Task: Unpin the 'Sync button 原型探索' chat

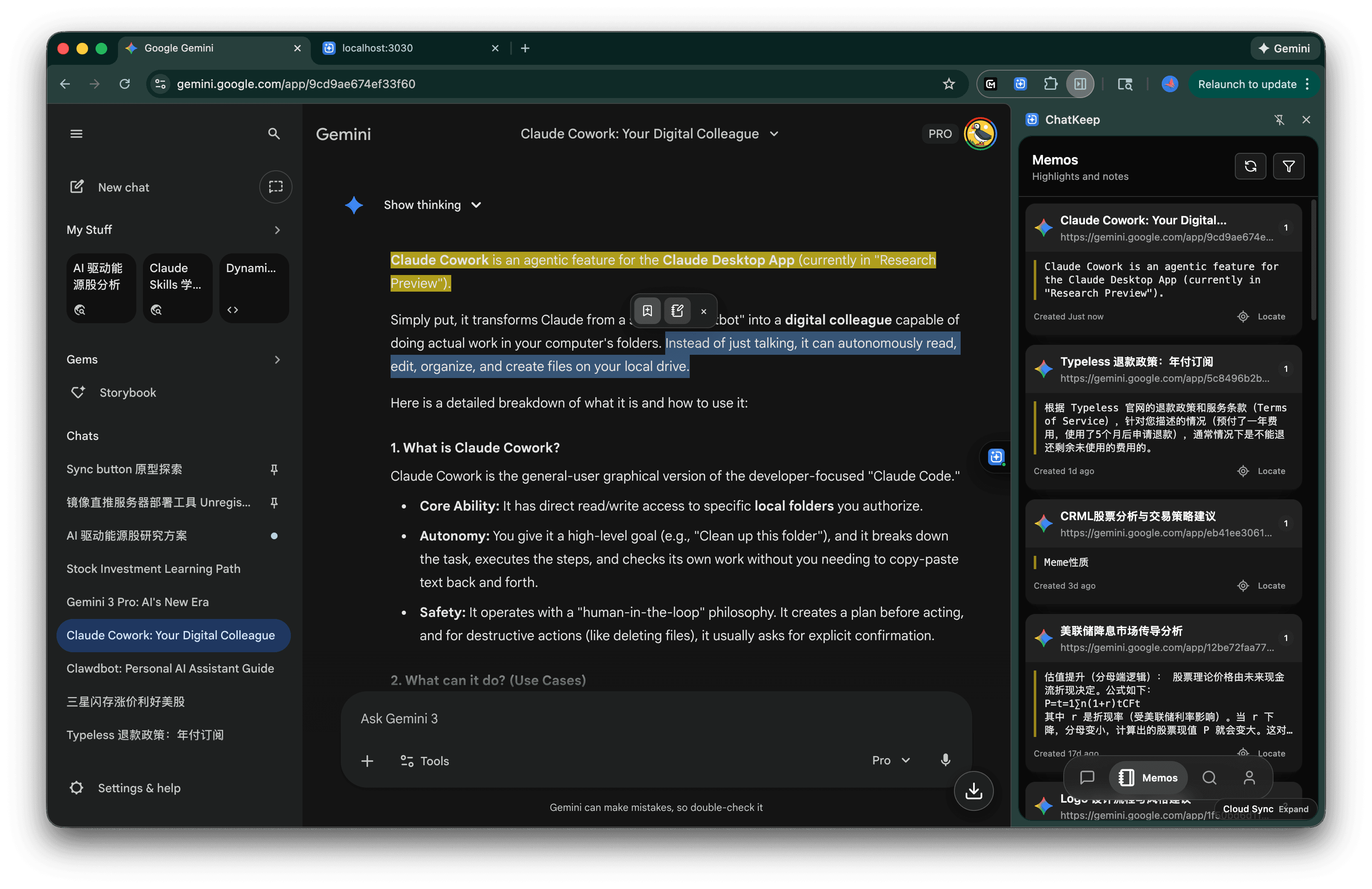Action: point(274,469)
